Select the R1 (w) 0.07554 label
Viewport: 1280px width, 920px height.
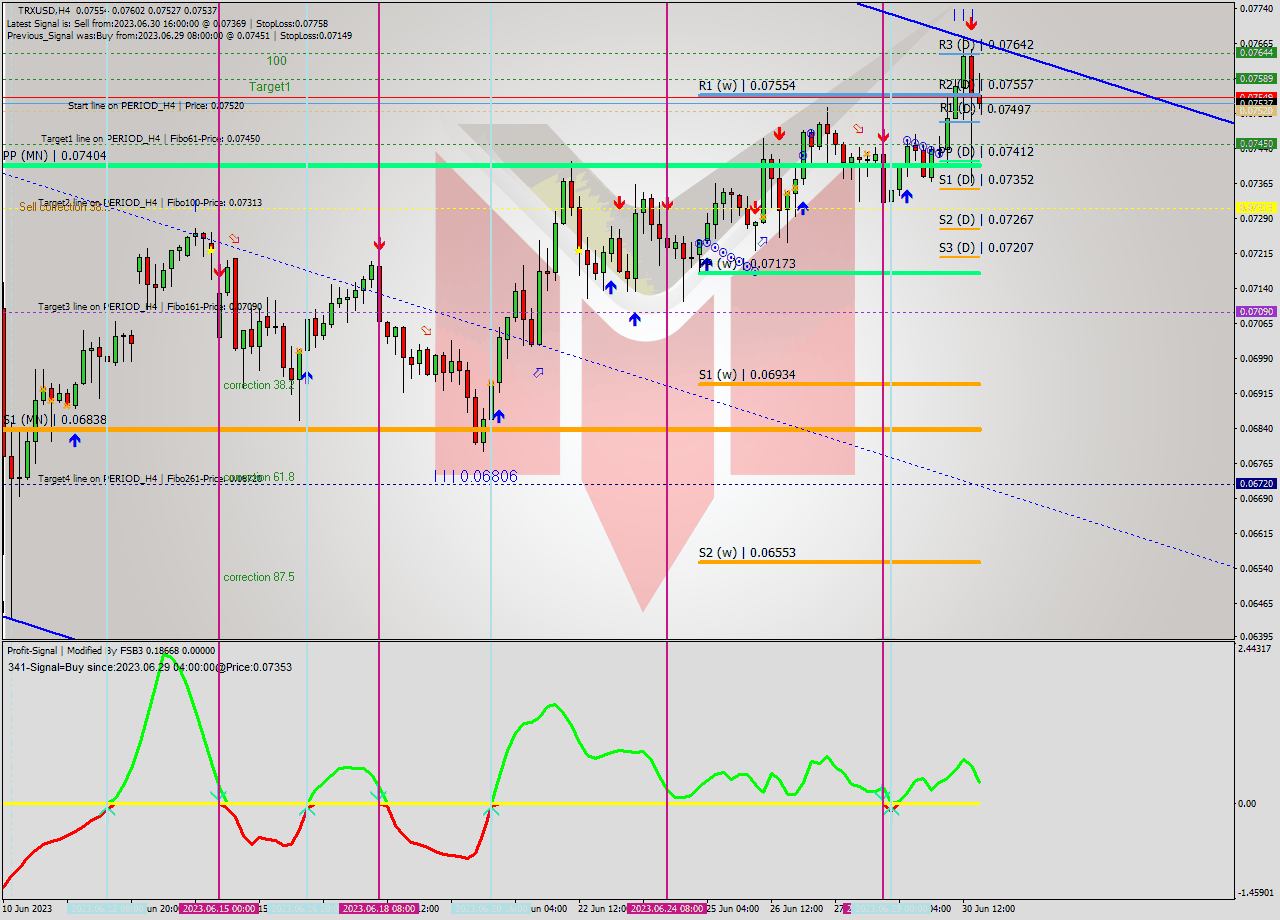pos(747,87)
